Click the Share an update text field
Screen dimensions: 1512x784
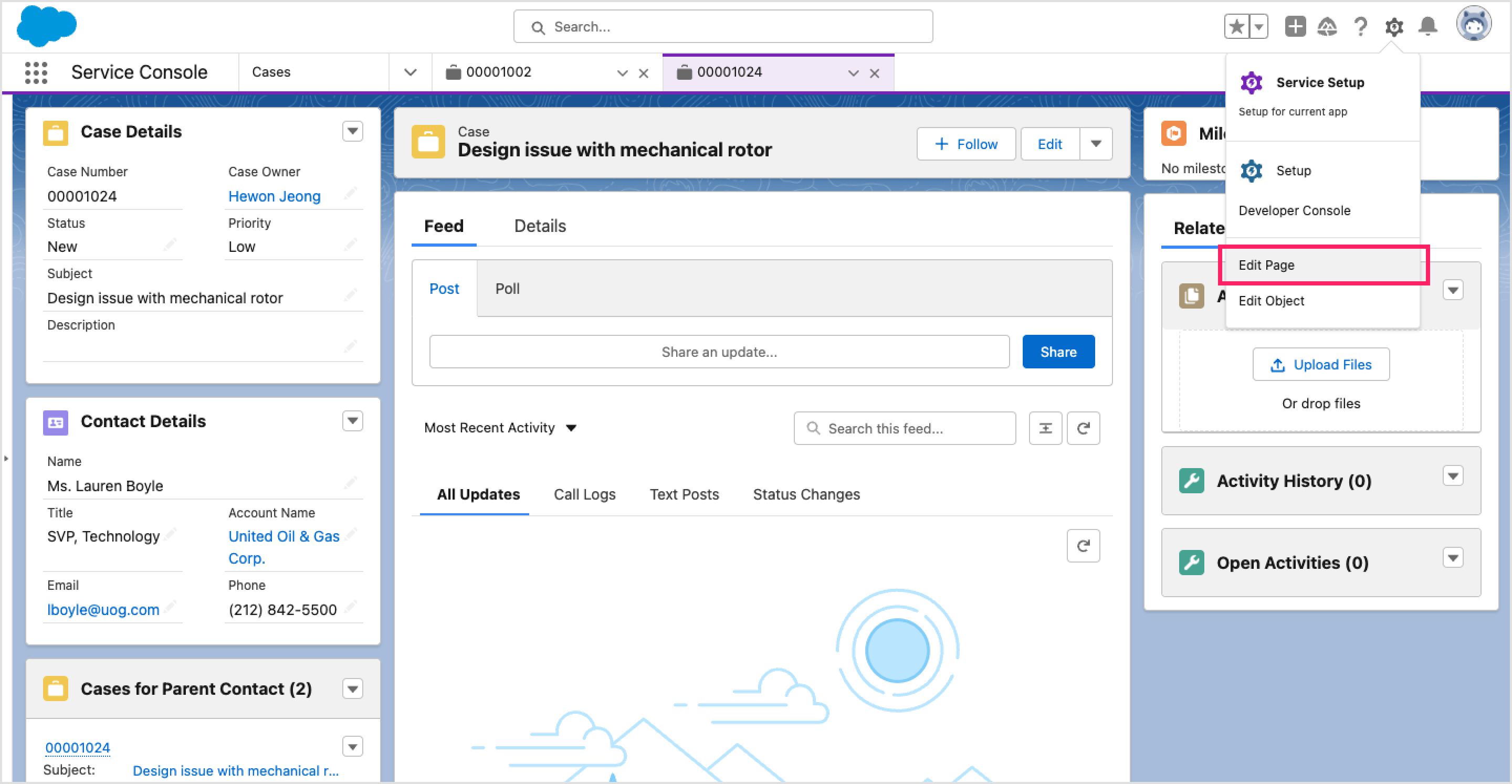(718, 352)
